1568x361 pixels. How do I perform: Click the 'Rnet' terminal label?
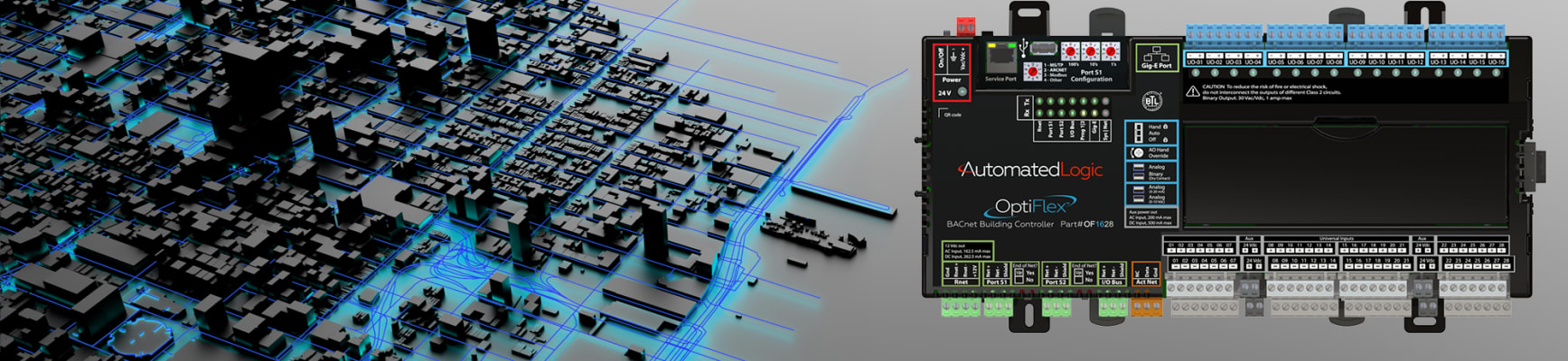(x=962, y=282)
